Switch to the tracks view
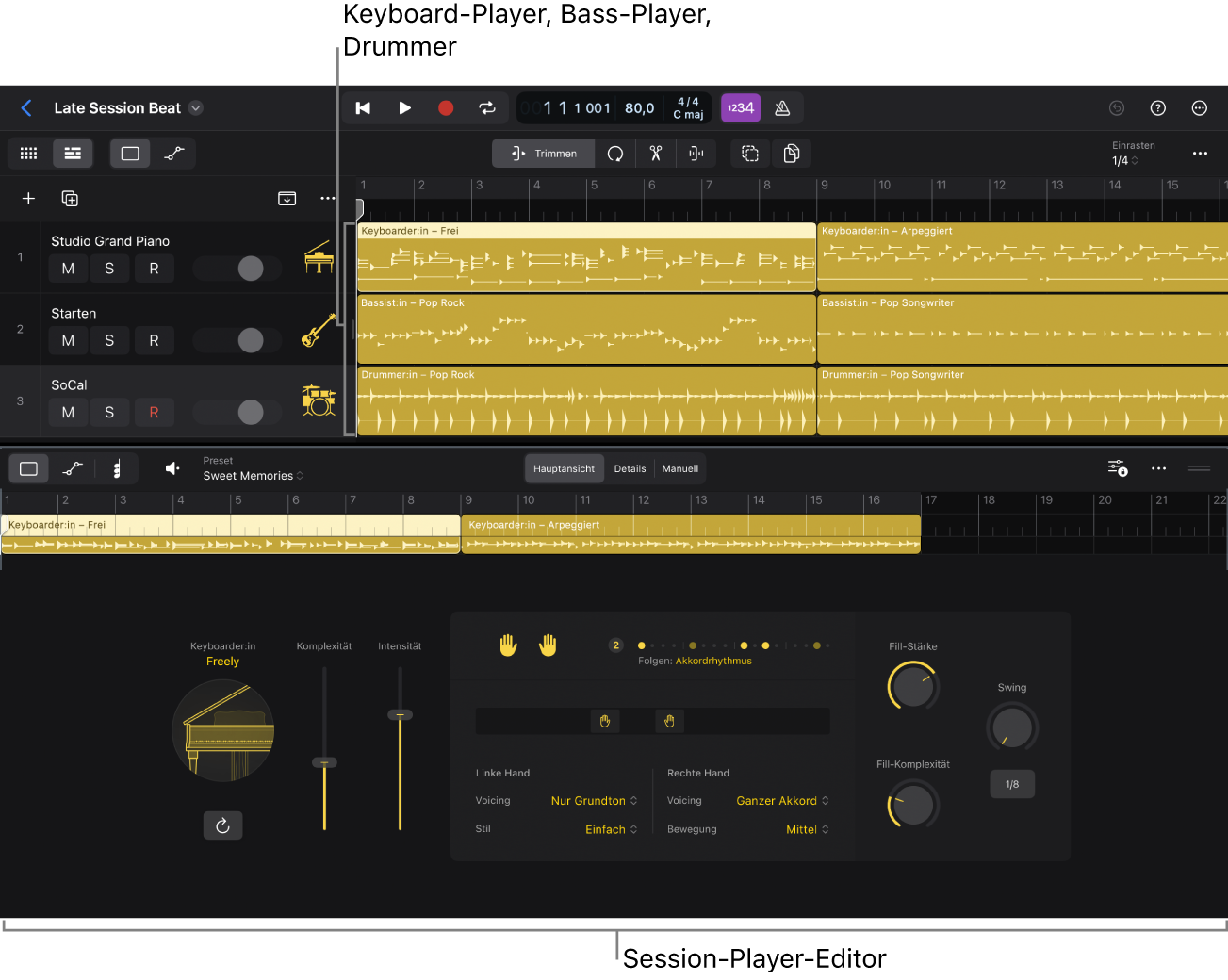Screen dimensions: 1228x980 click(73, 154)
